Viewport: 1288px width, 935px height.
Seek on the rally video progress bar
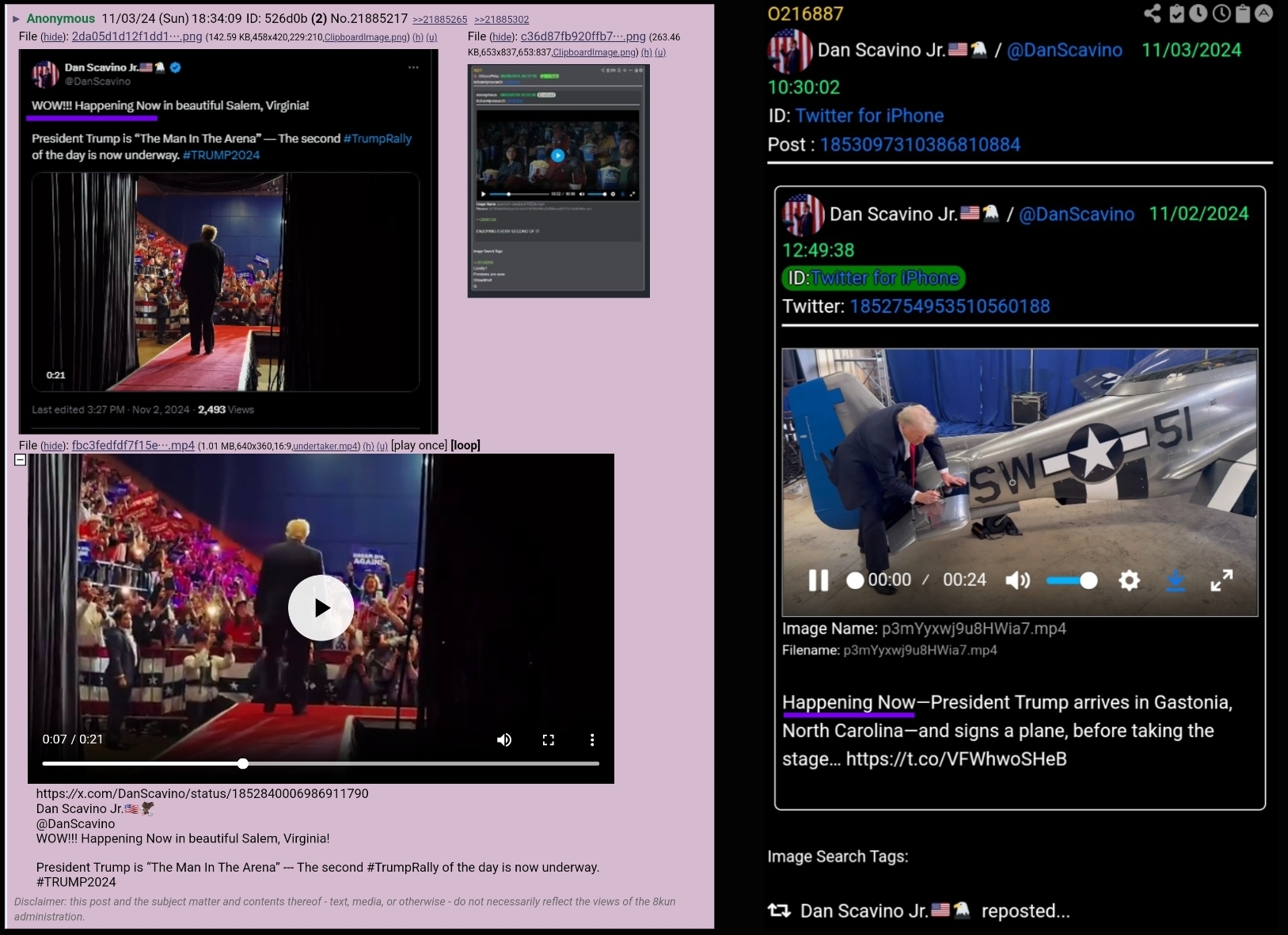321,763
